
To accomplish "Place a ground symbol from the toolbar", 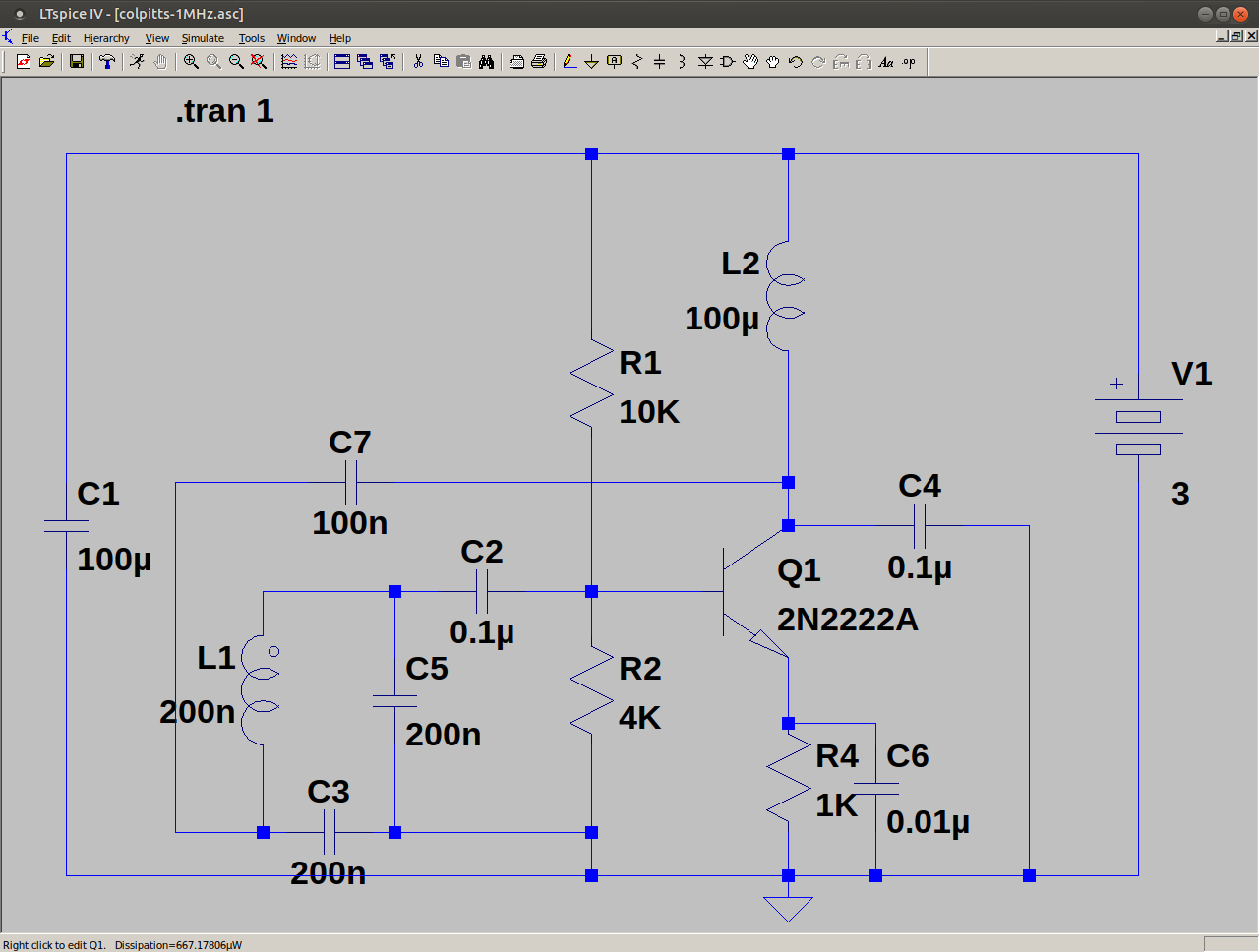I will (x=592, y=61).
